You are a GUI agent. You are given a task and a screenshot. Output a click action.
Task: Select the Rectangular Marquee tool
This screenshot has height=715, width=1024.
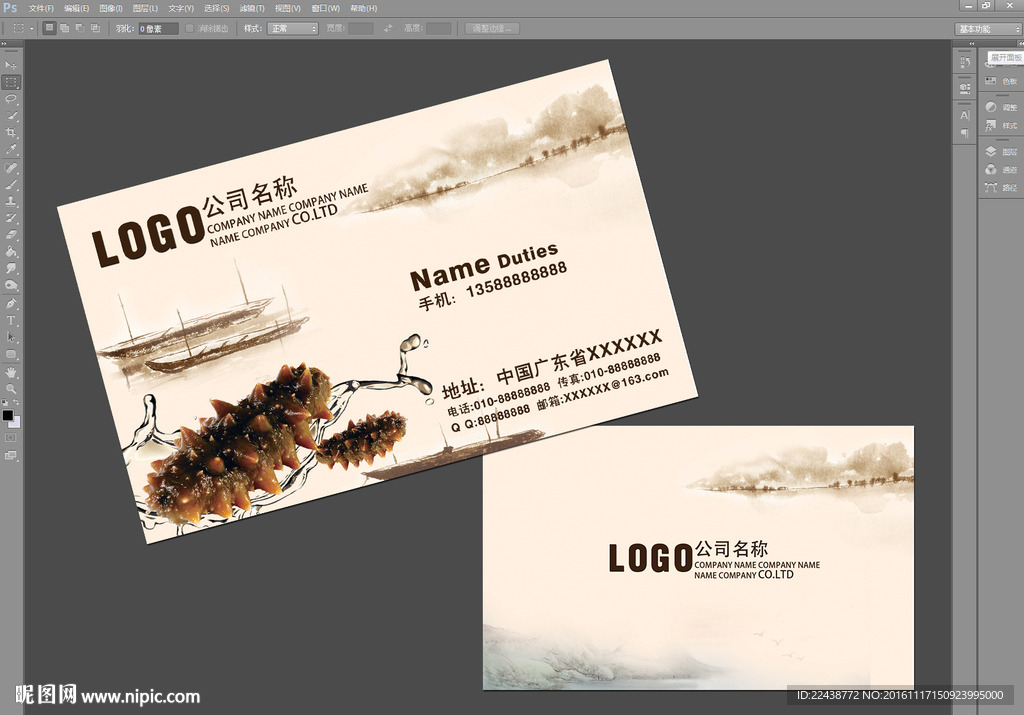[x=11, y=82]
